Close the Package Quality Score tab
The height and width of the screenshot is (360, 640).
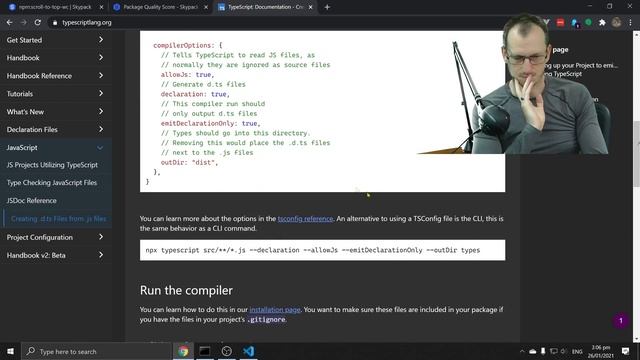[x=206, y=7]
